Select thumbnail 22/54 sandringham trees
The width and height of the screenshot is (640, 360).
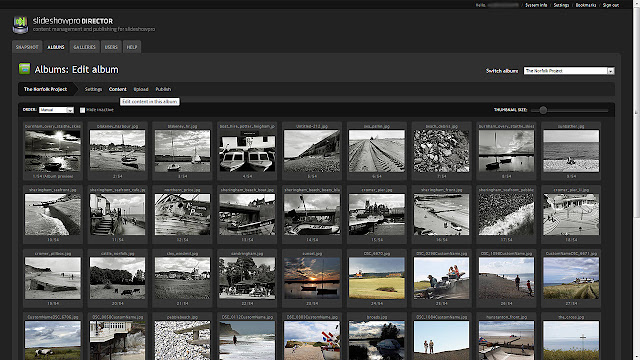click(247, 278)
